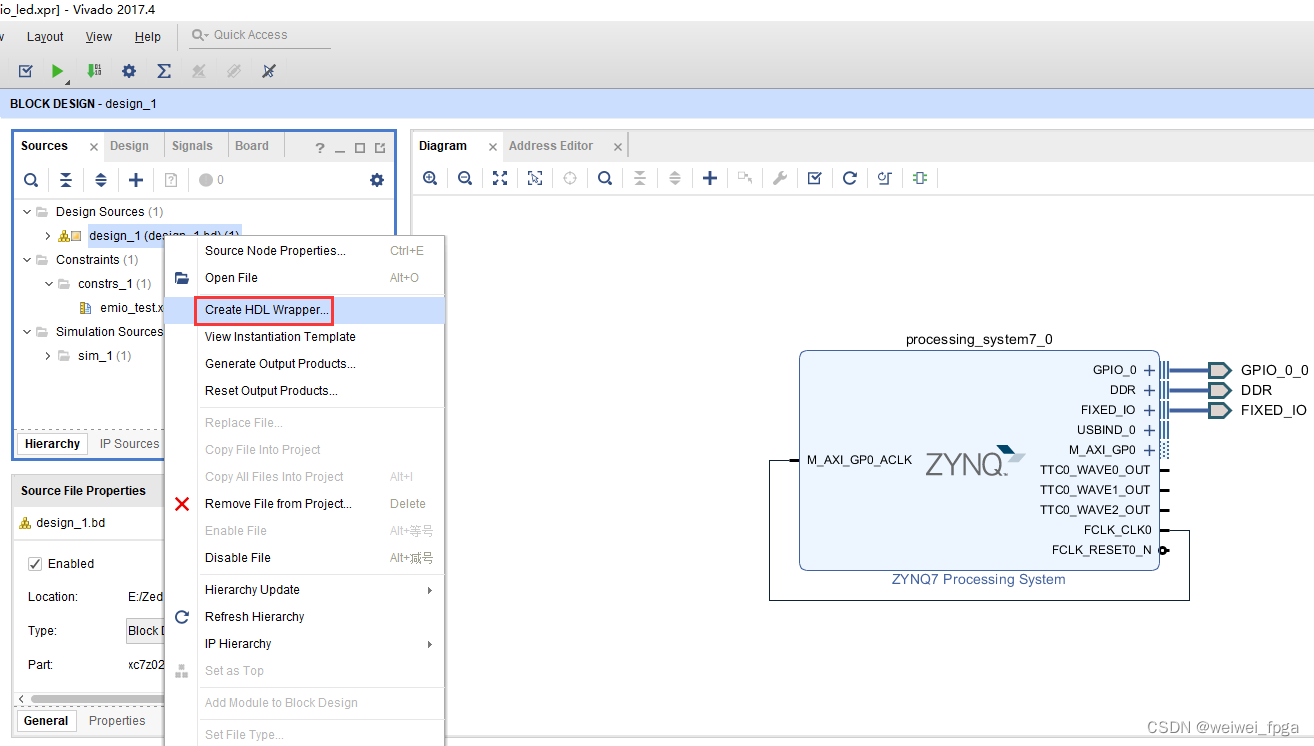The height and width of the screenshot is (746, 1314).
Task: Expand sim_1 node
Action: click(47, 356)
